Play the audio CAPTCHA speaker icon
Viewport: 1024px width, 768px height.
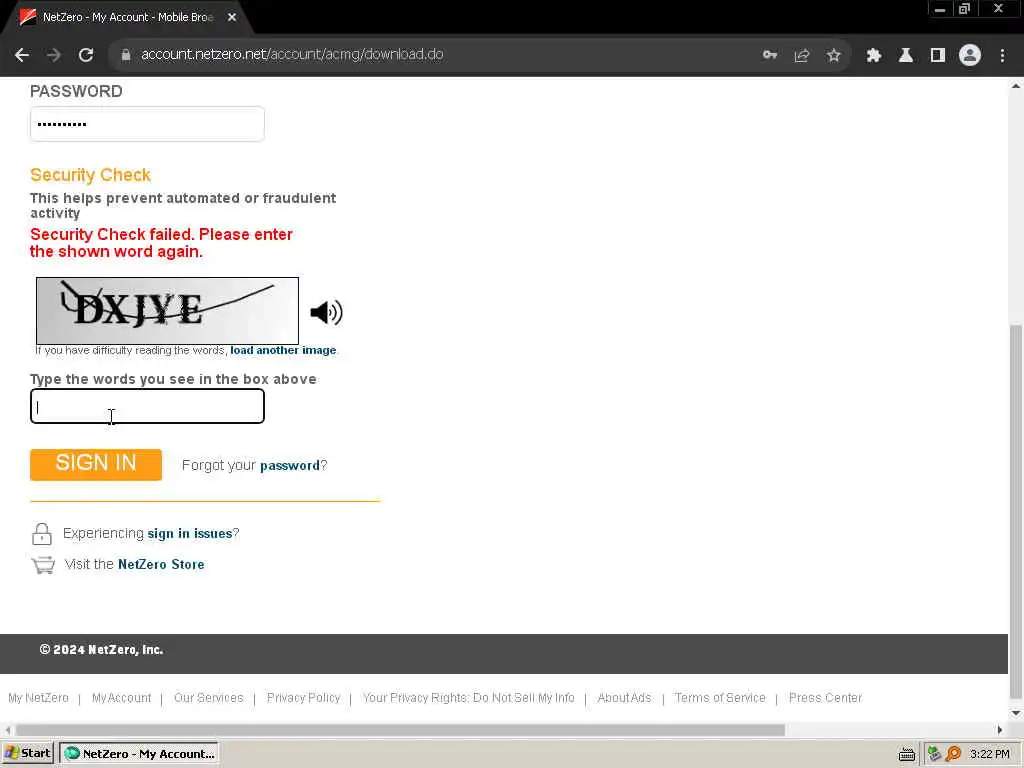point(326,312)
